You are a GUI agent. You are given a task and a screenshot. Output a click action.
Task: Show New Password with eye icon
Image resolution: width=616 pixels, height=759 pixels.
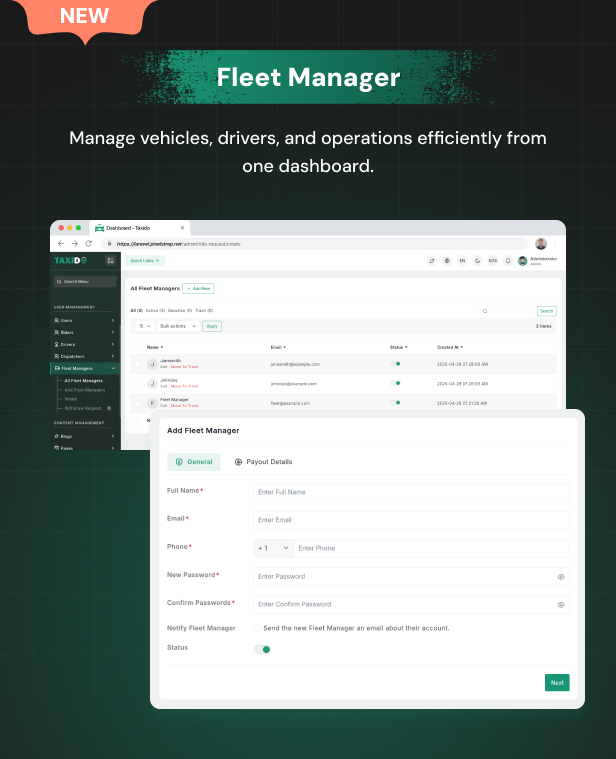[561, 577]
